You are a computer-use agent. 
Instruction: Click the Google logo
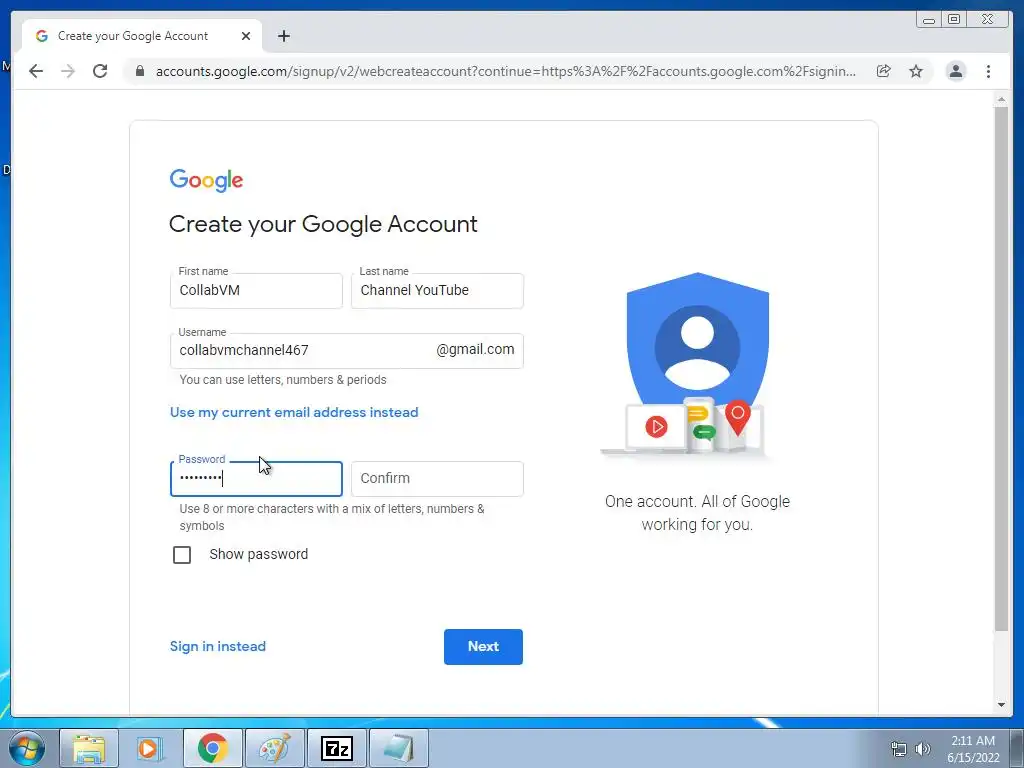(206, 180)
